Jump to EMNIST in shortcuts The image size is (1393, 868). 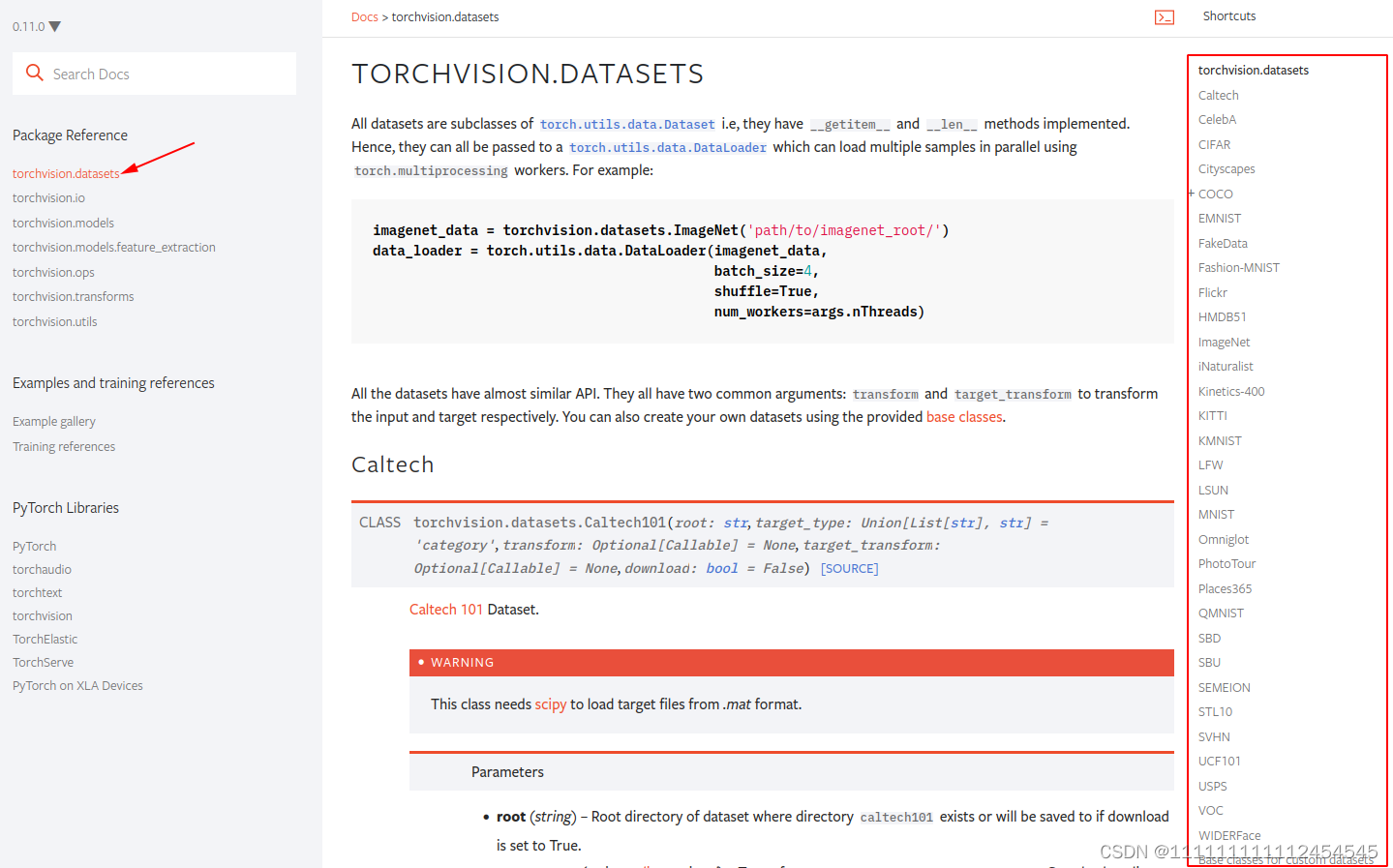(x=1220, y=219)
